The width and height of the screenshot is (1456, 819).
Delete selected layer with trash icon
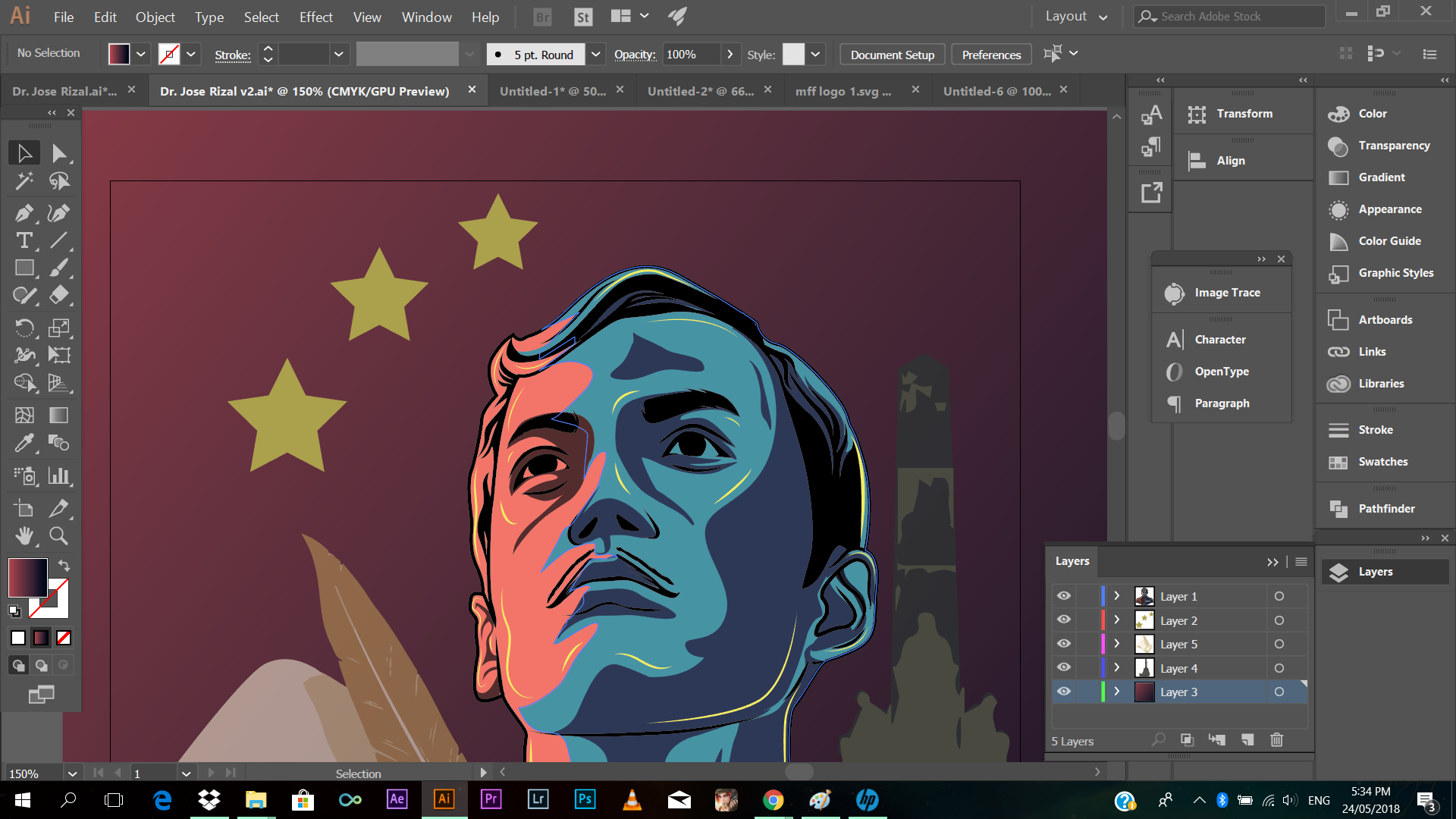click(1277, 739)
